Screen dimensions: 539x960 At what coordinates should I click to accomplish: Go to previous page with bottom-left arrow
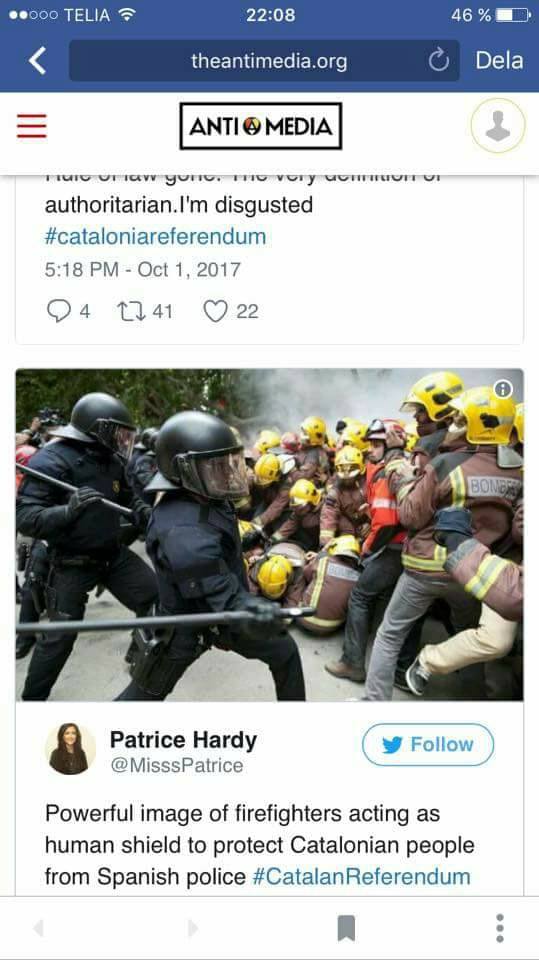[39, 928]
